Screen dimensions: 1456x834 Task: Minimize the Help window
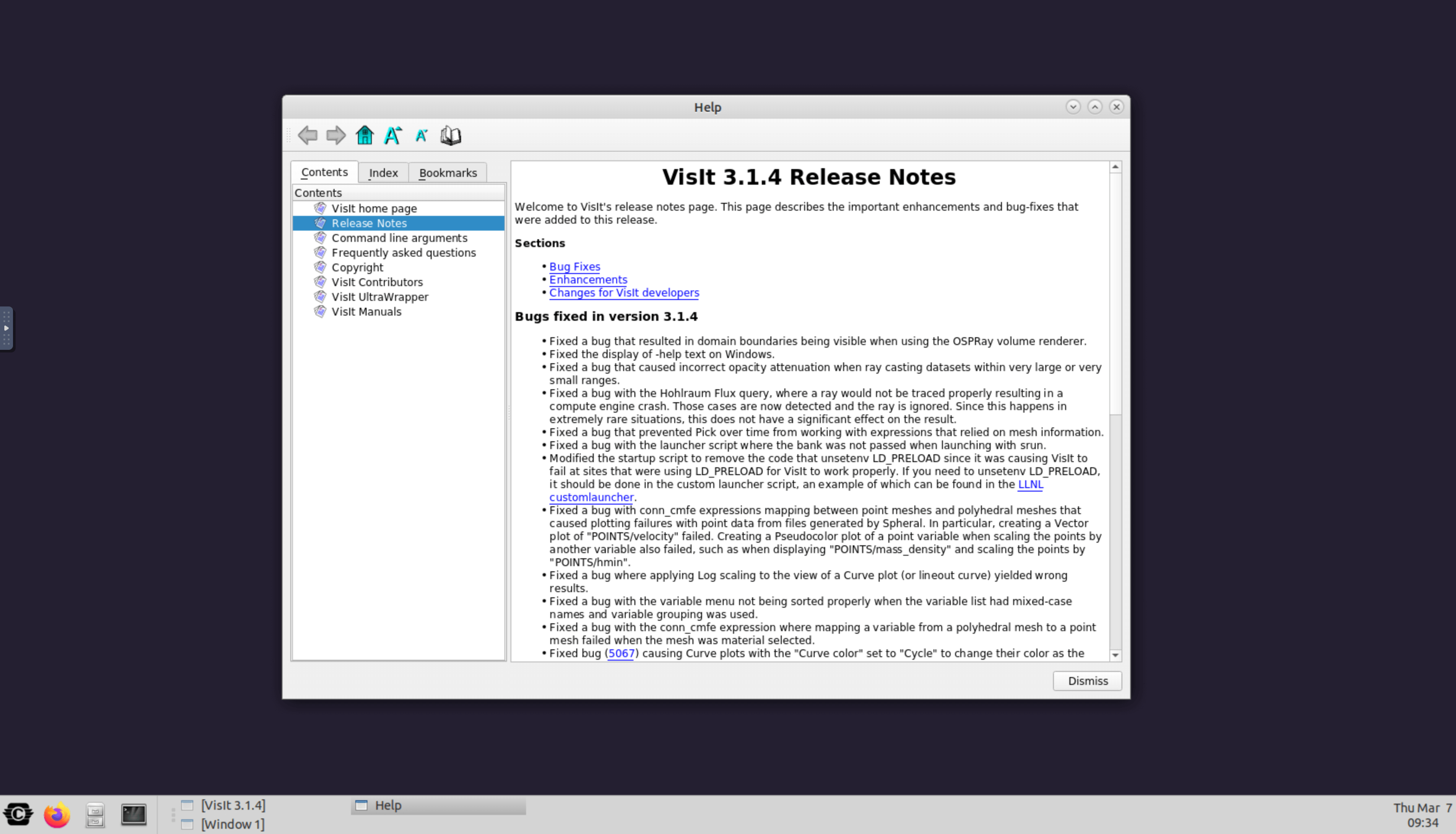point(1073,107)
